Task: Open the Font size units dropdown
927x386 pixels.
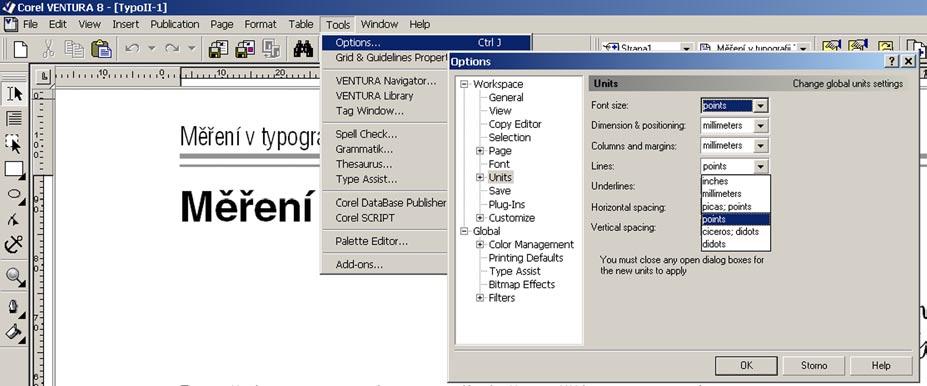Action: [761, 106]
